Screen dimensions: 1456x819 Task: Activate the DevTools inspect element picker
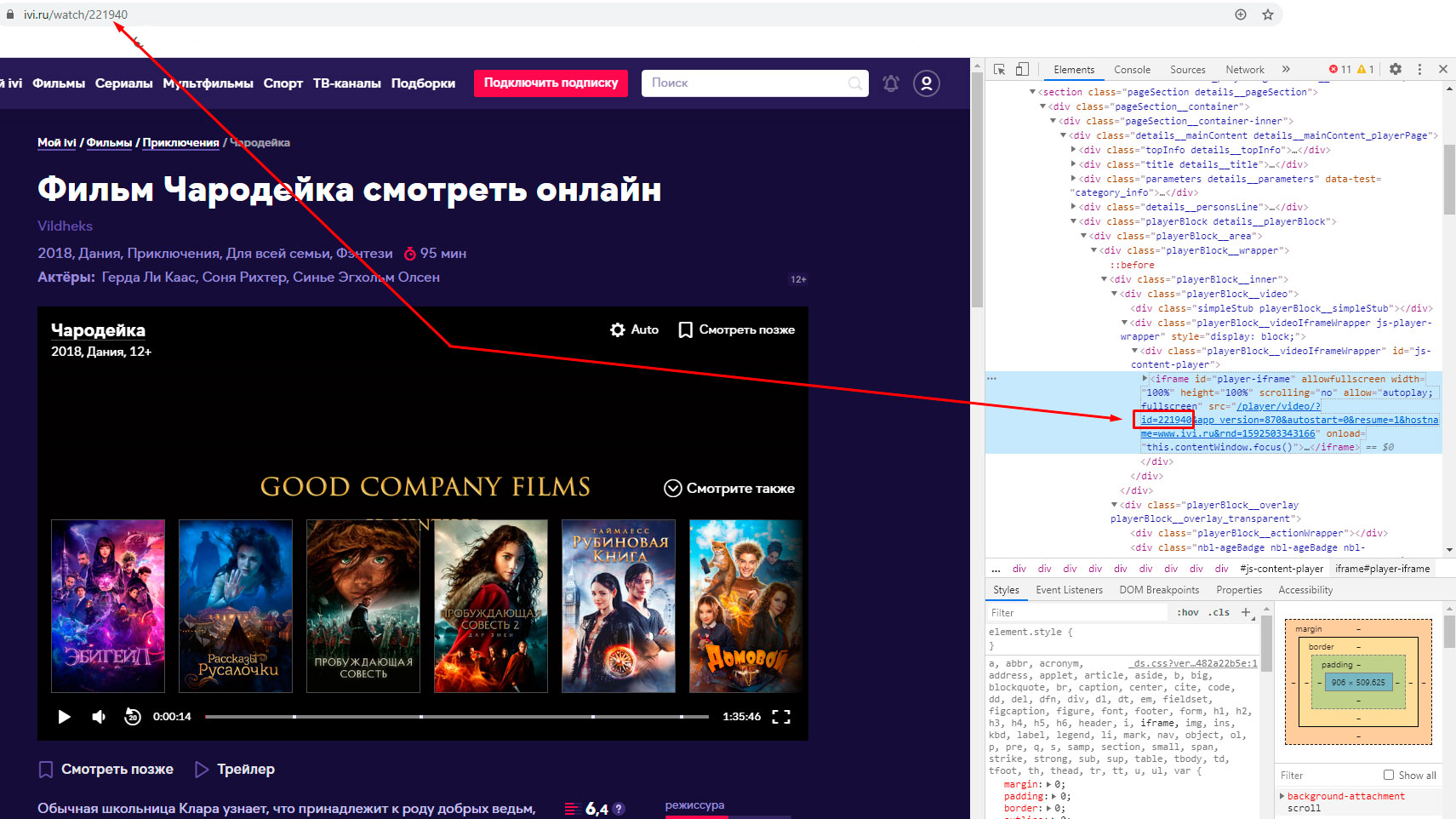(1000, 70)
